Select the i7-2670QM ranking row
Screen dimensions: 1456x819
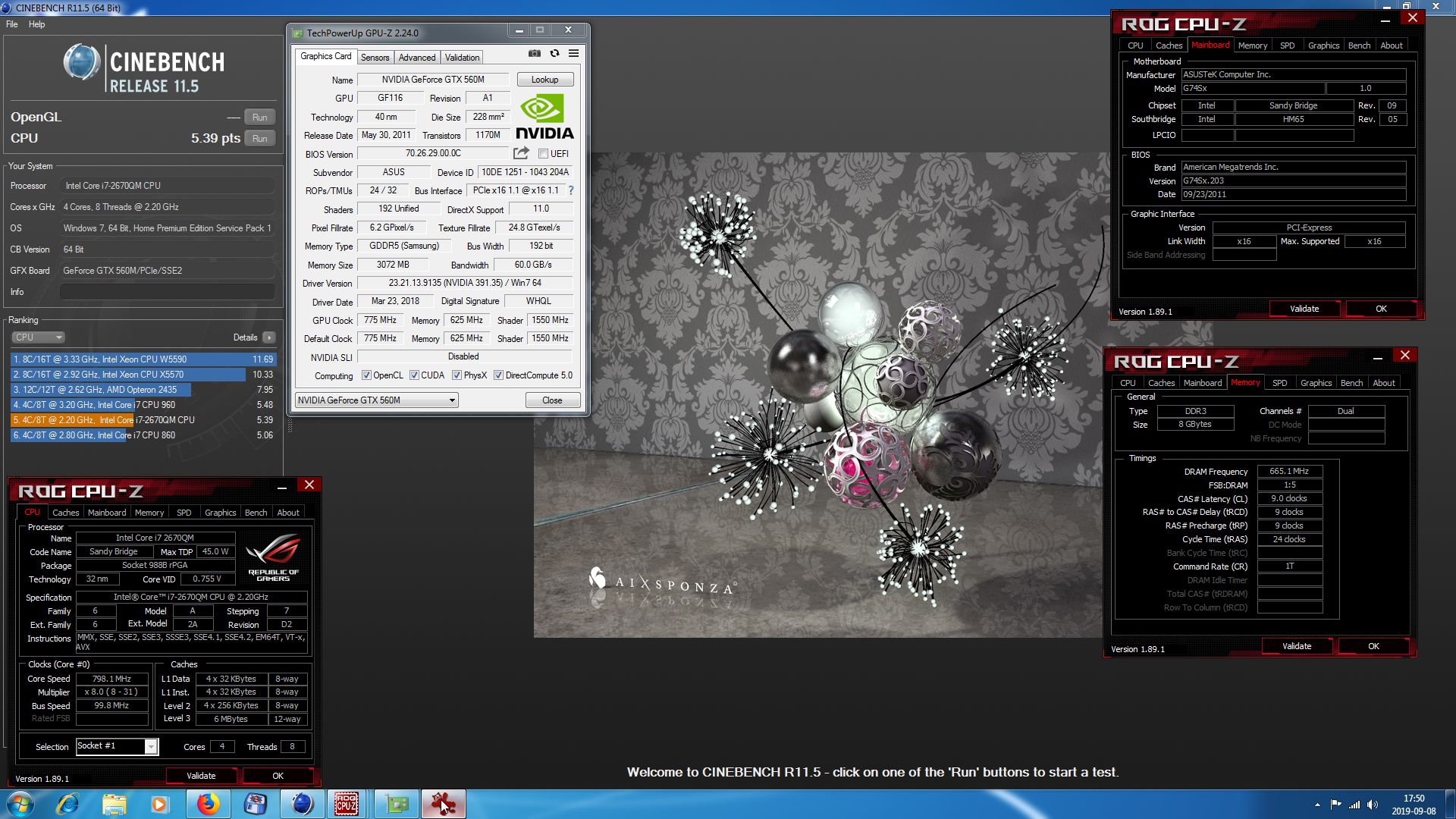click(x=143, y=420)
